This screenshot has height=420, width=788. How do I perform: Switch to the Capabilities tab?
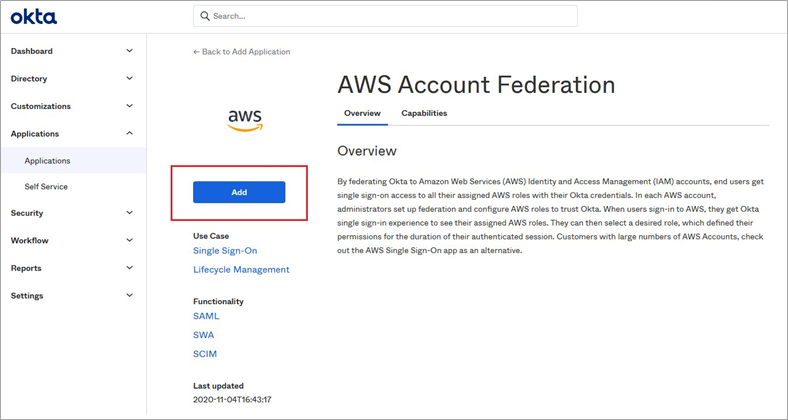point(424,113)
